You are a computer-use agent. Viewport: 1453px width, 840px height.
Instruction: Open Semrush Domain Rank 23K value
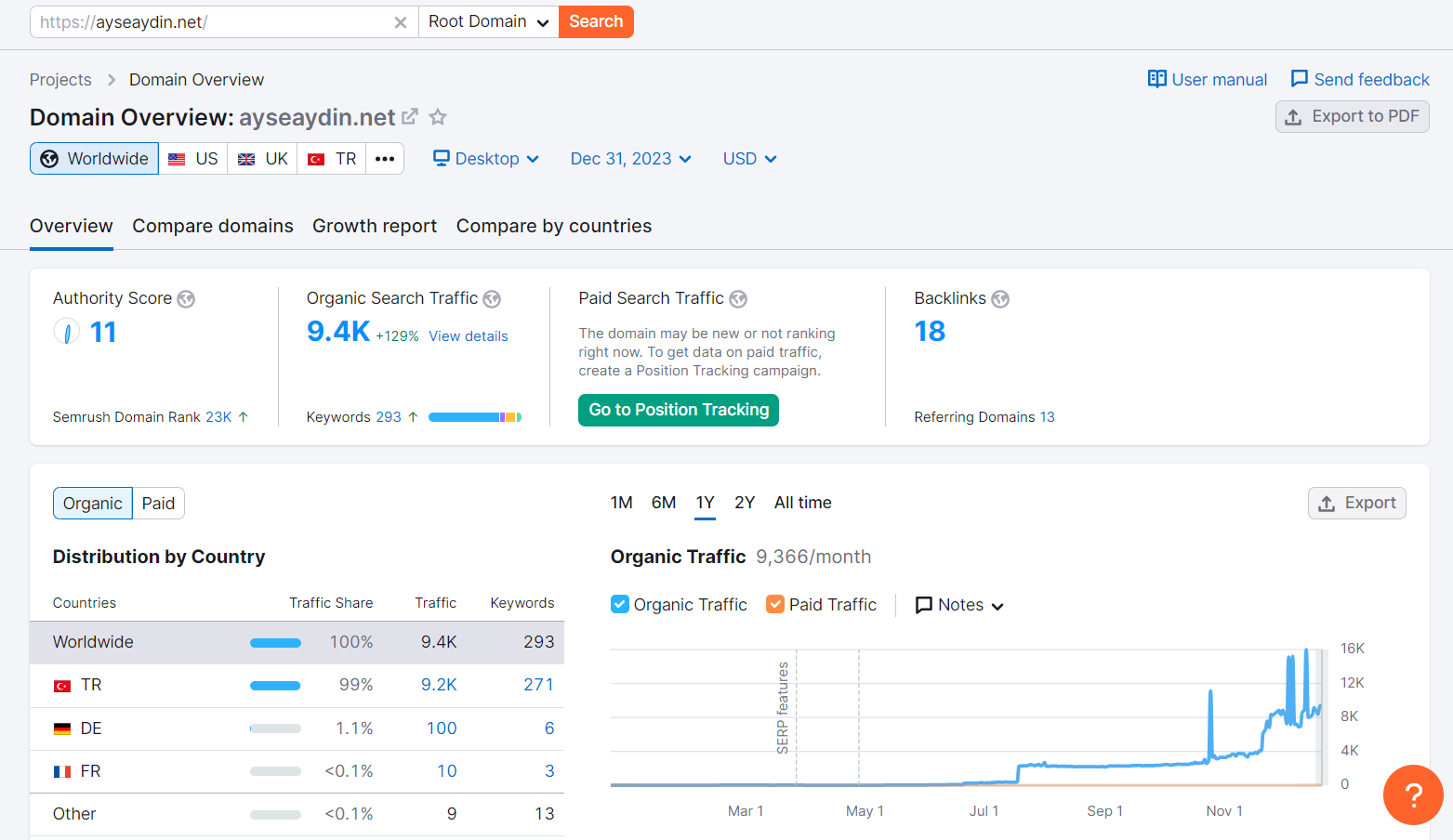218,417
